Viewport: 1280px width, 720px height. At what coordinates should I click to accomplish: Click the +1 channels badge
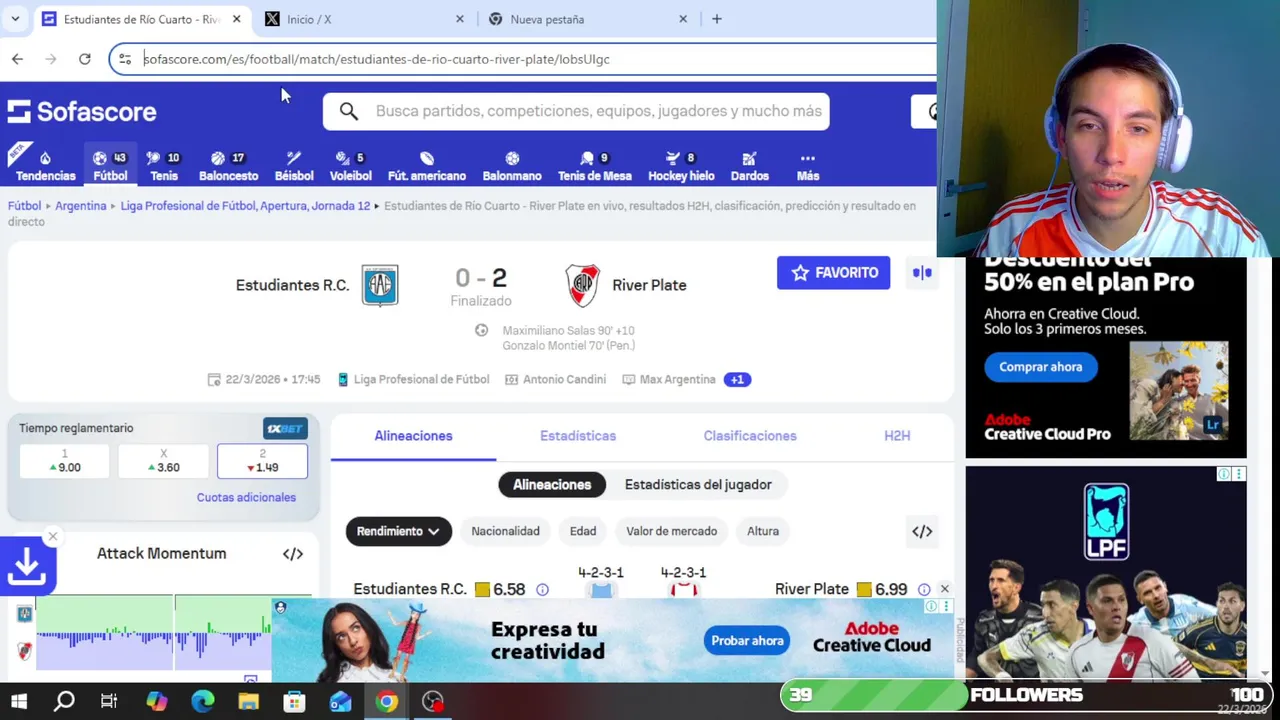click(x=737, y=380)
